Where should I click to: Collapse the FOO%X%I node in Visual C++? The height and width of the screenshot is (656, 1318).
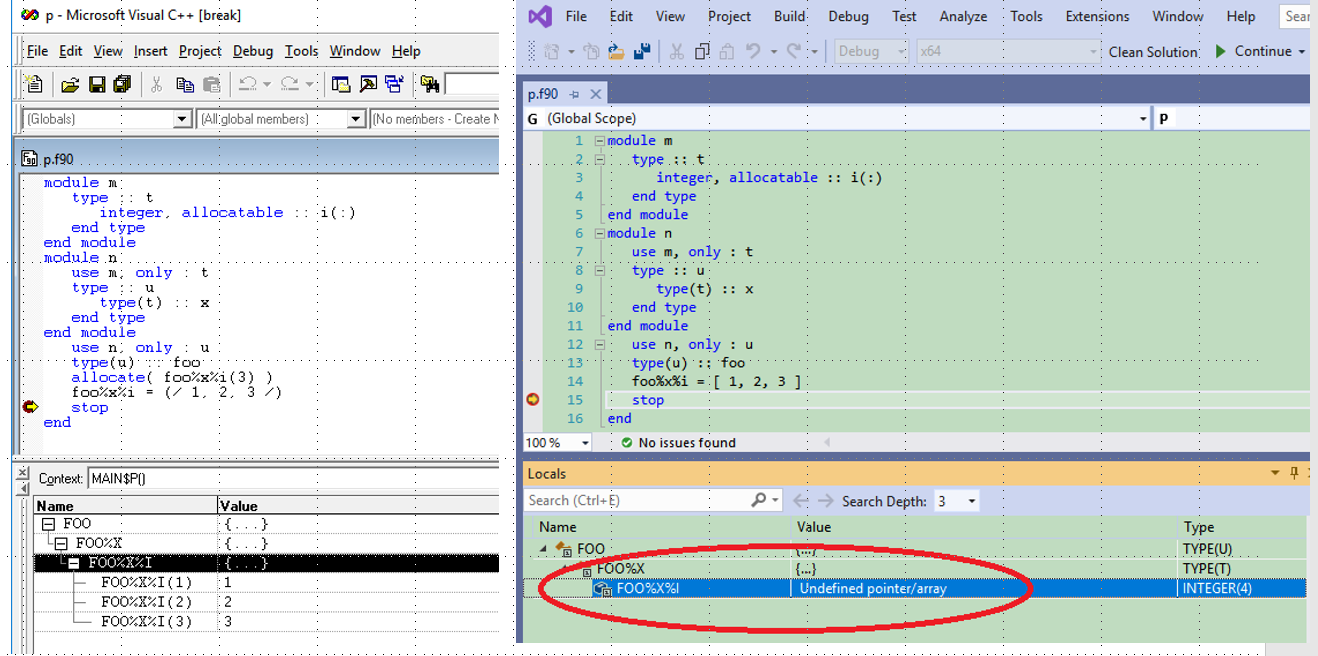click(74, 563)
